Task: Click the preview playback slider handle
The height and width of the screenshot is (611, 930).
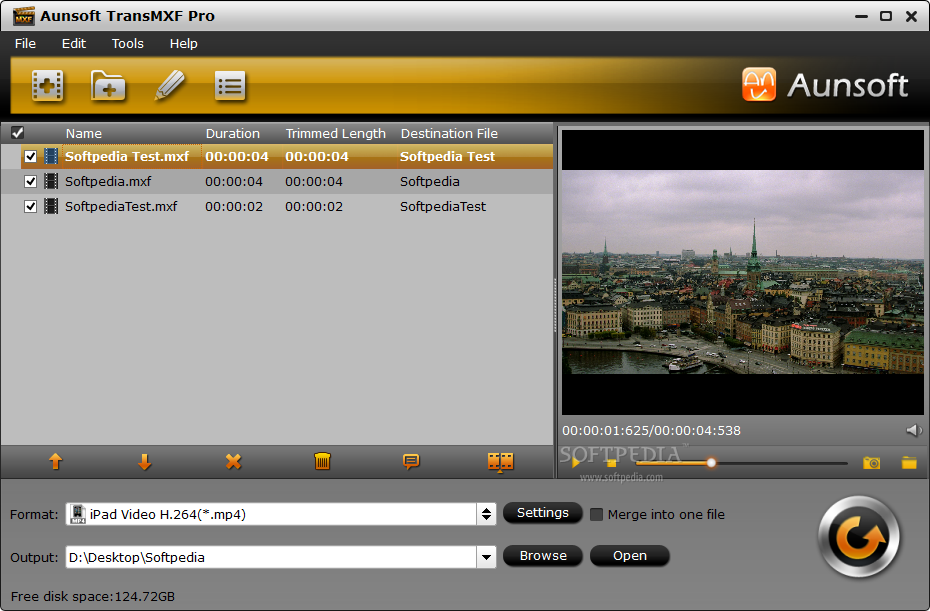Action: pyautogui.click(x=711, y=463)
